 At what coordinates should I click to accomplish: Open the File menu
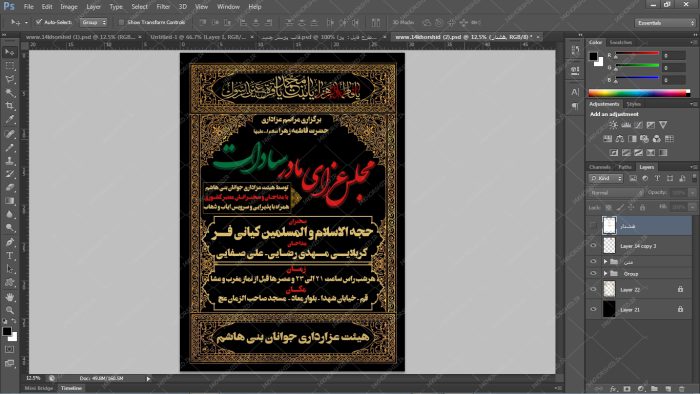tap(29, 7)
